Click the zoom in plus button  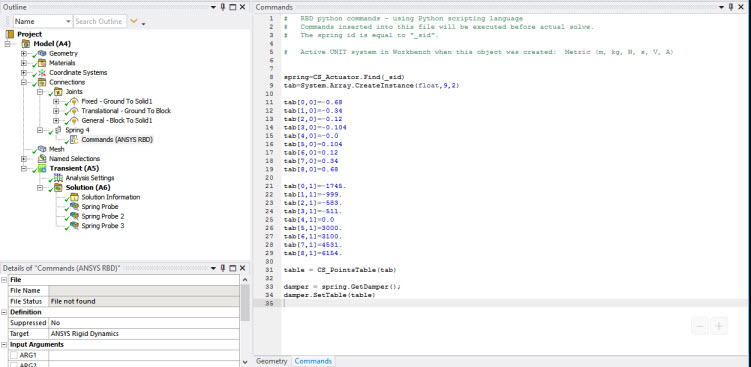coord(718,326)
